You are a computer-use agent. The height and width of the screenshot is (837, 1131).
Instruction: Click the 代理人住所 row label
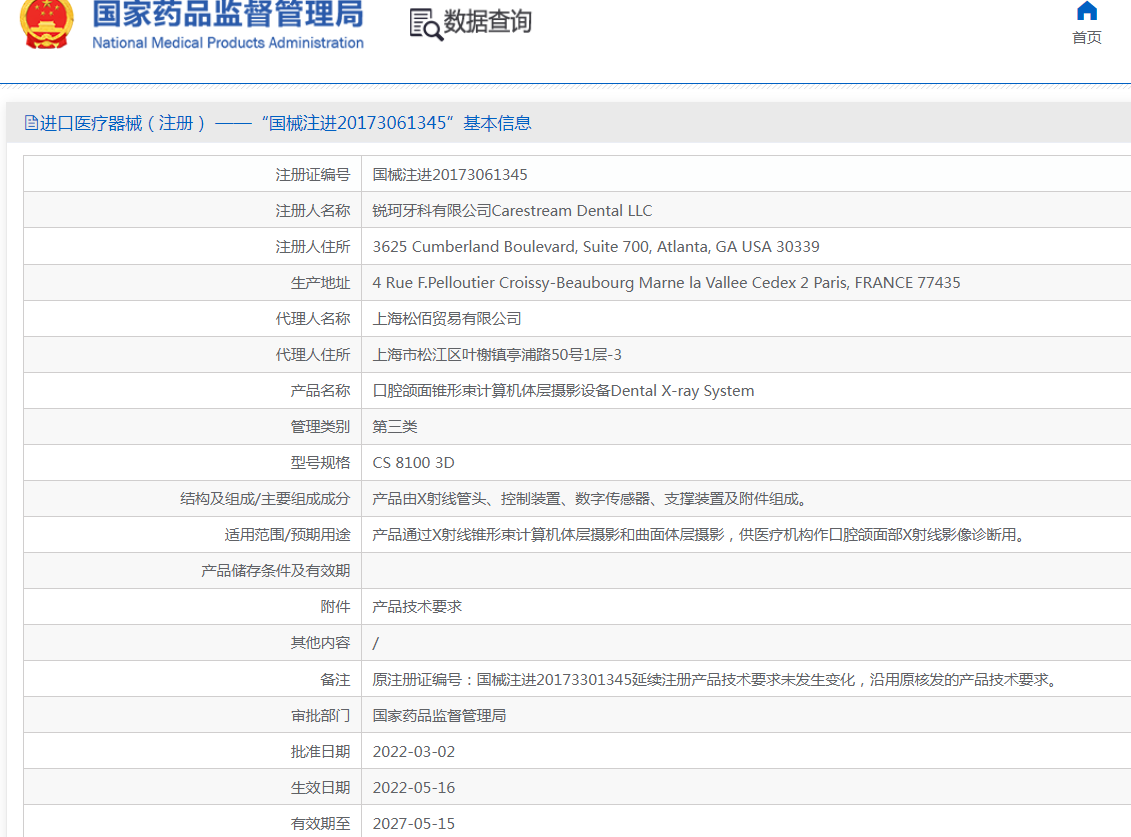tap(312, 355)
